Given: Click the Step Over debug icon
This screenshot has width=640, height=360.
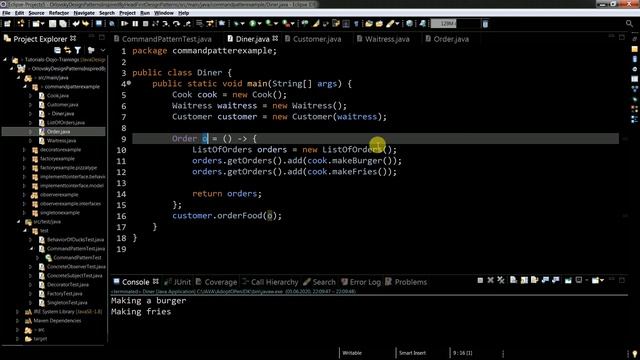Looking at the screenshot, I should 176,24.
